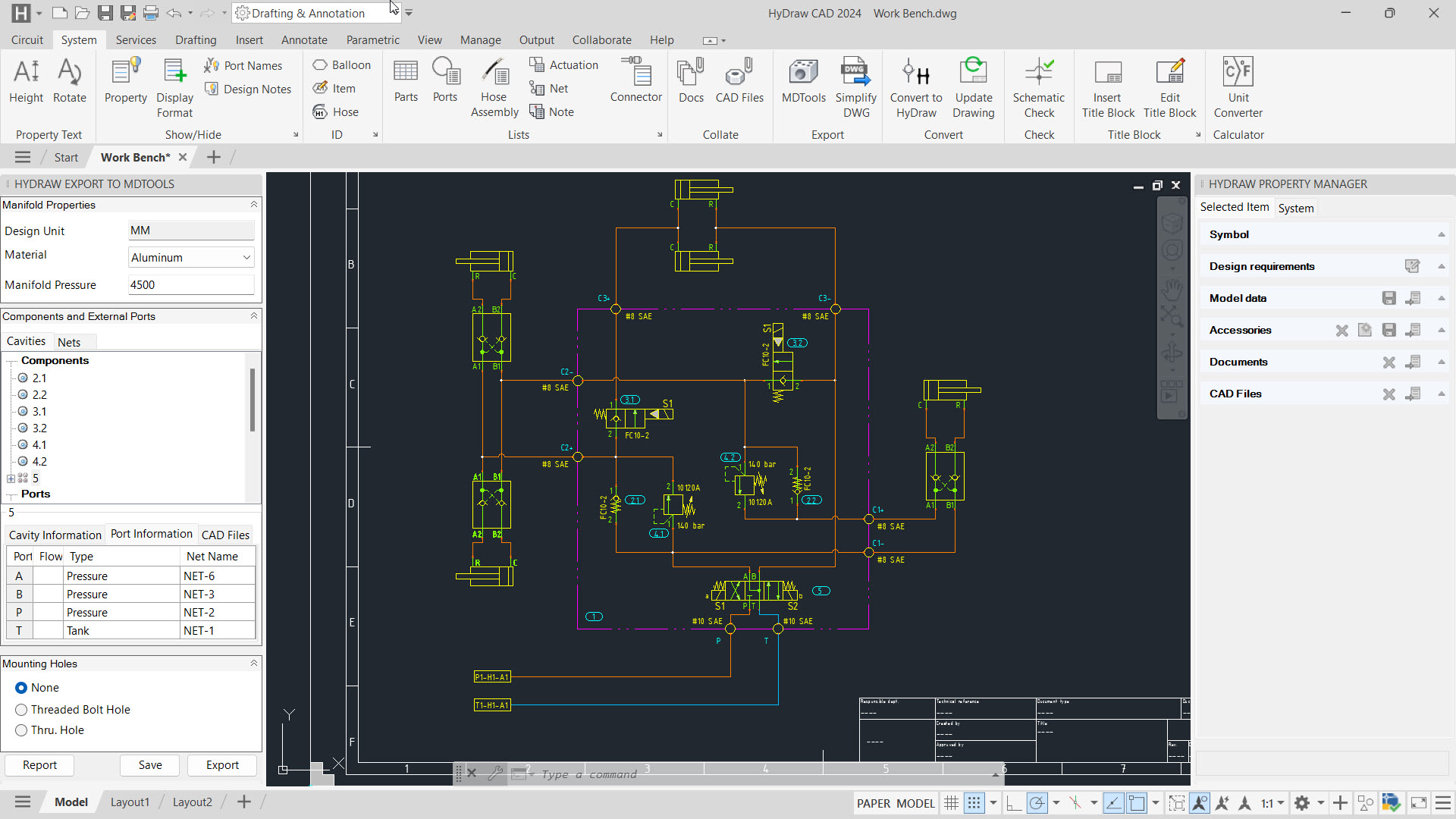
Task: Select Threaded Bolt Hole option
Action: (21, 710)
